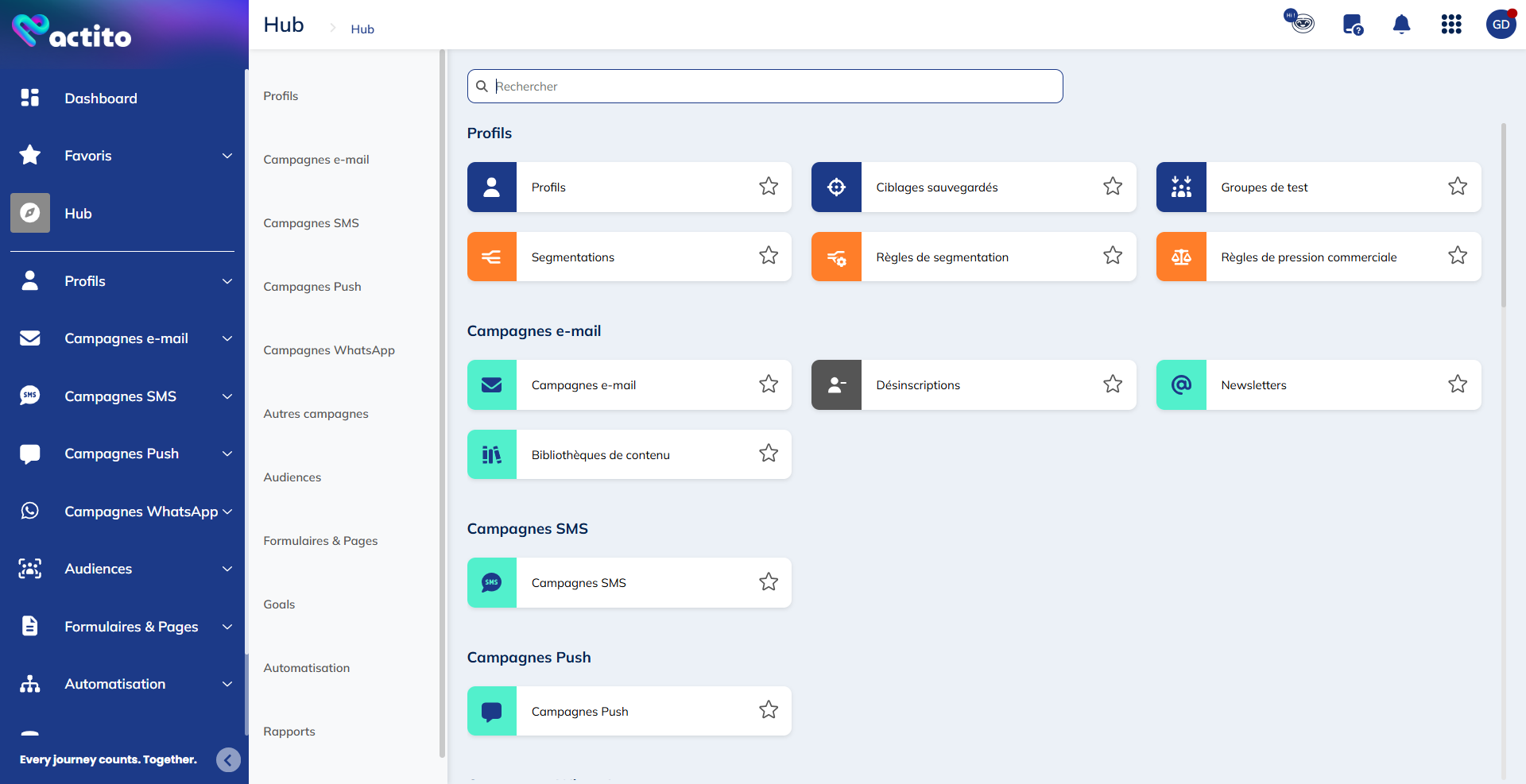Expand the Favoris sidebar menu
Screen dimensions: 1526x784
pyautogui.click(x=227, y=156)
